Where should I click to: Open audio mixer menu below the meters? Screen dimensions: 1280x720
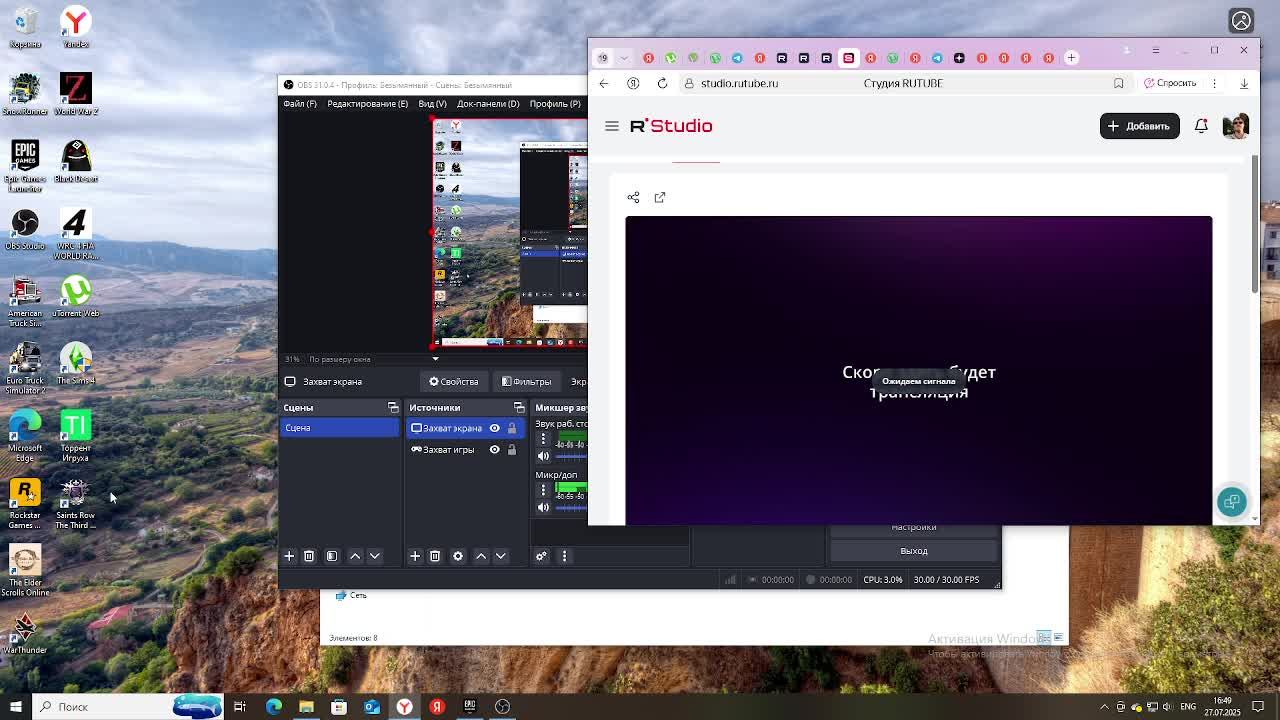(564, 556)
